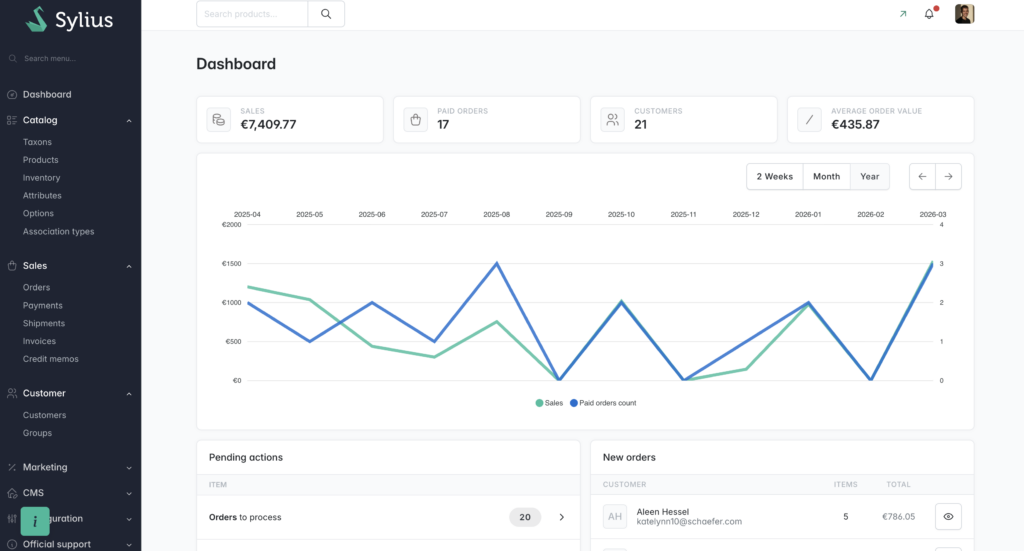Toggle Paid orders count legend item
Viewport: 1024px width, 551px height.
click(x=603, y=403)
